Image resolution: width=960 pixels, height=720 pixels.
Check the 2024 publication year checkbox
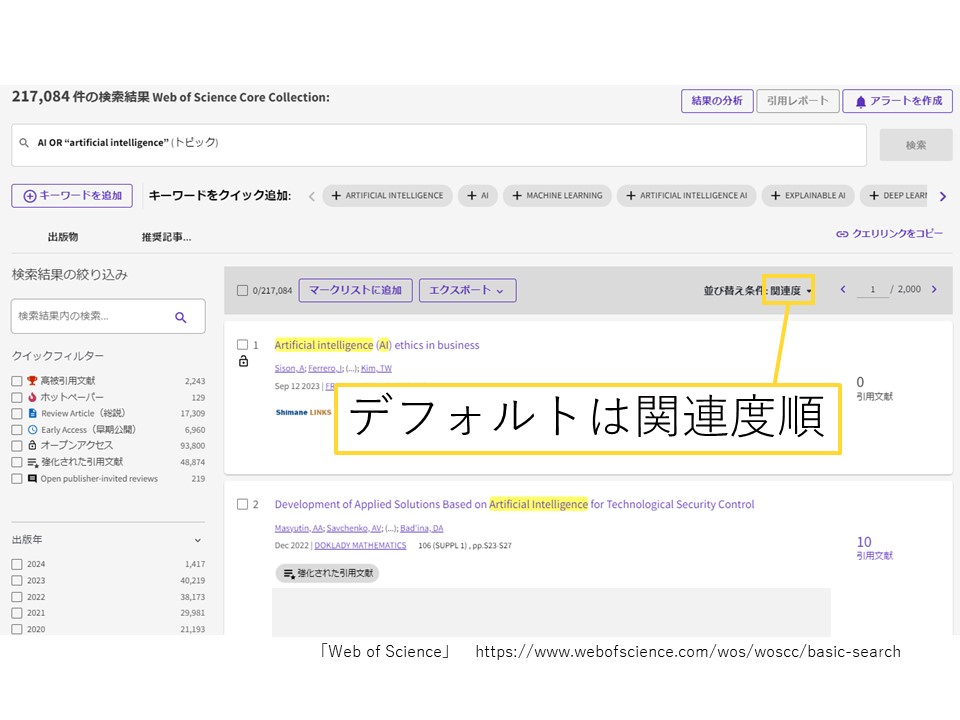click(x=17, y=564)
